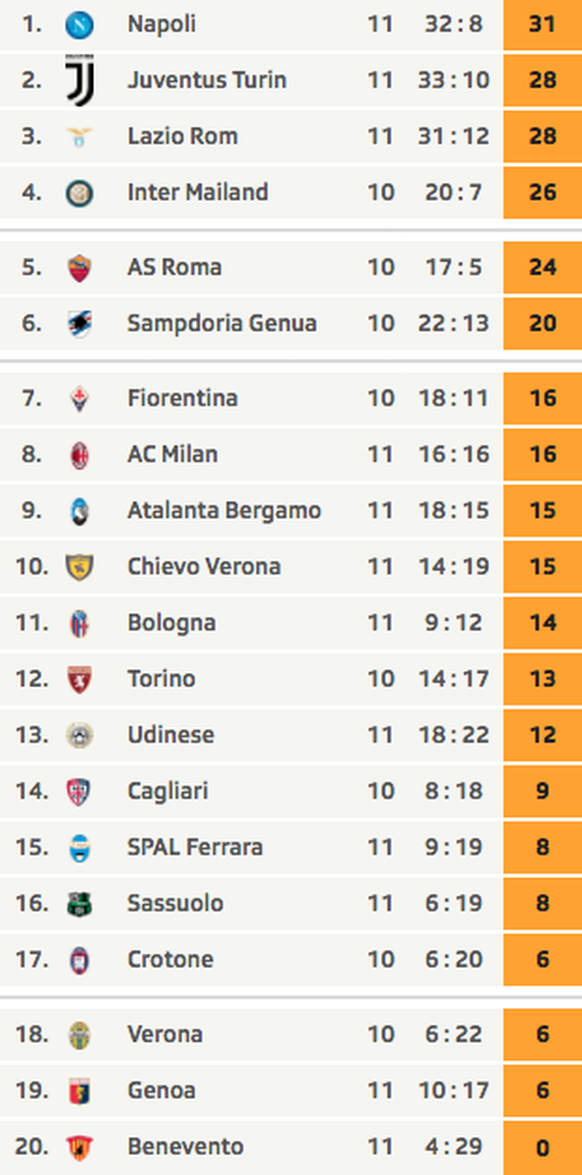Open the Fiorentina team link
The height and width of the screenshot is (1175, 582).
click(182, 398)
